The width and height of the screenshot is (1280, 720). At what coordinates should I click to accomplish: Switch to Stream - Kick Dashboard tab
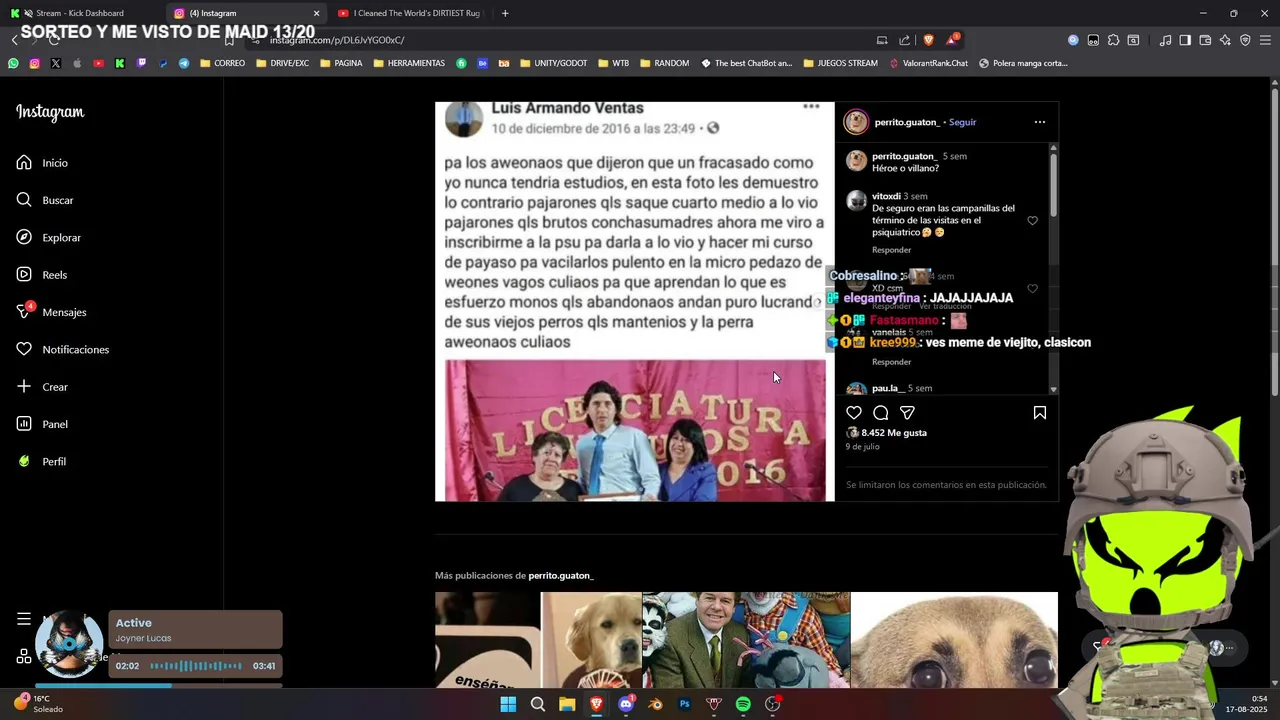tap(80, 13)
